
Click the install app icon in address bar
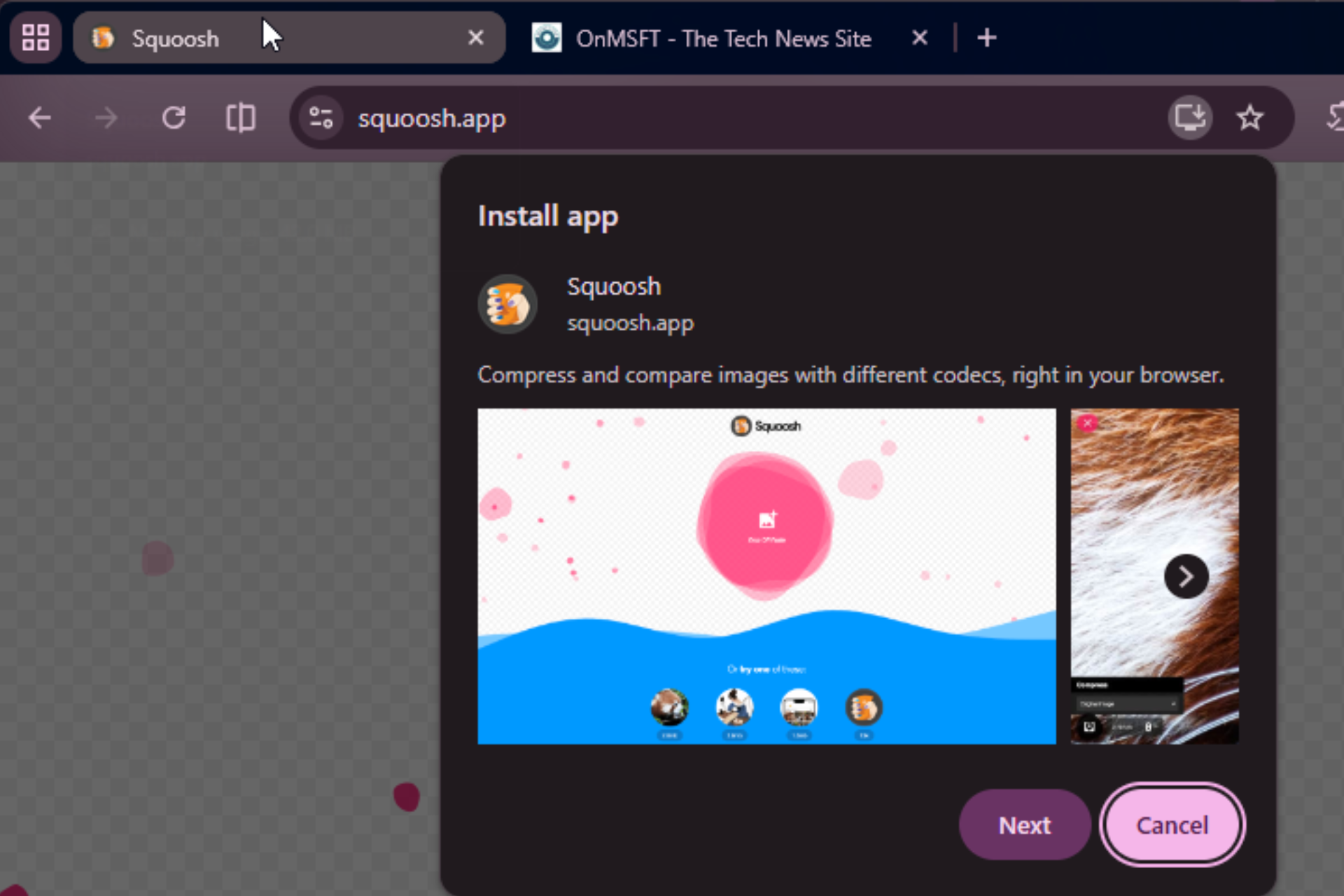(1189, 118)
